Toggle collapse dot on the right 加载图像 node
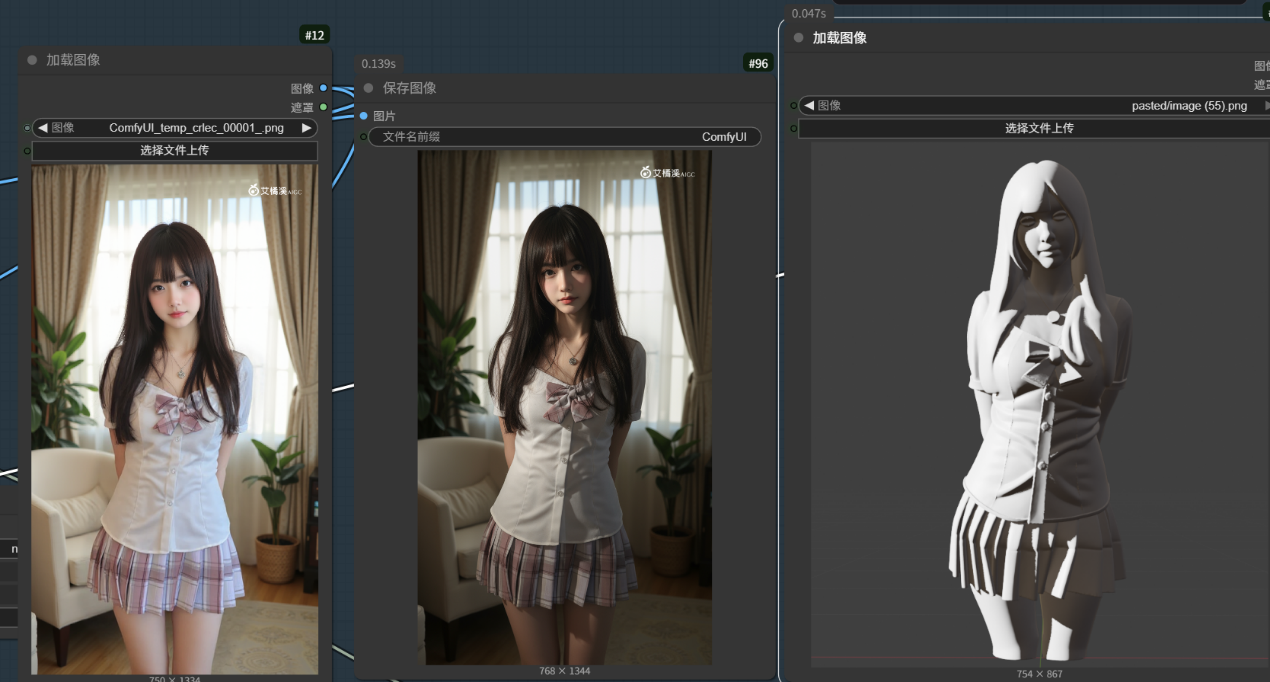 [x=798, y=38]
